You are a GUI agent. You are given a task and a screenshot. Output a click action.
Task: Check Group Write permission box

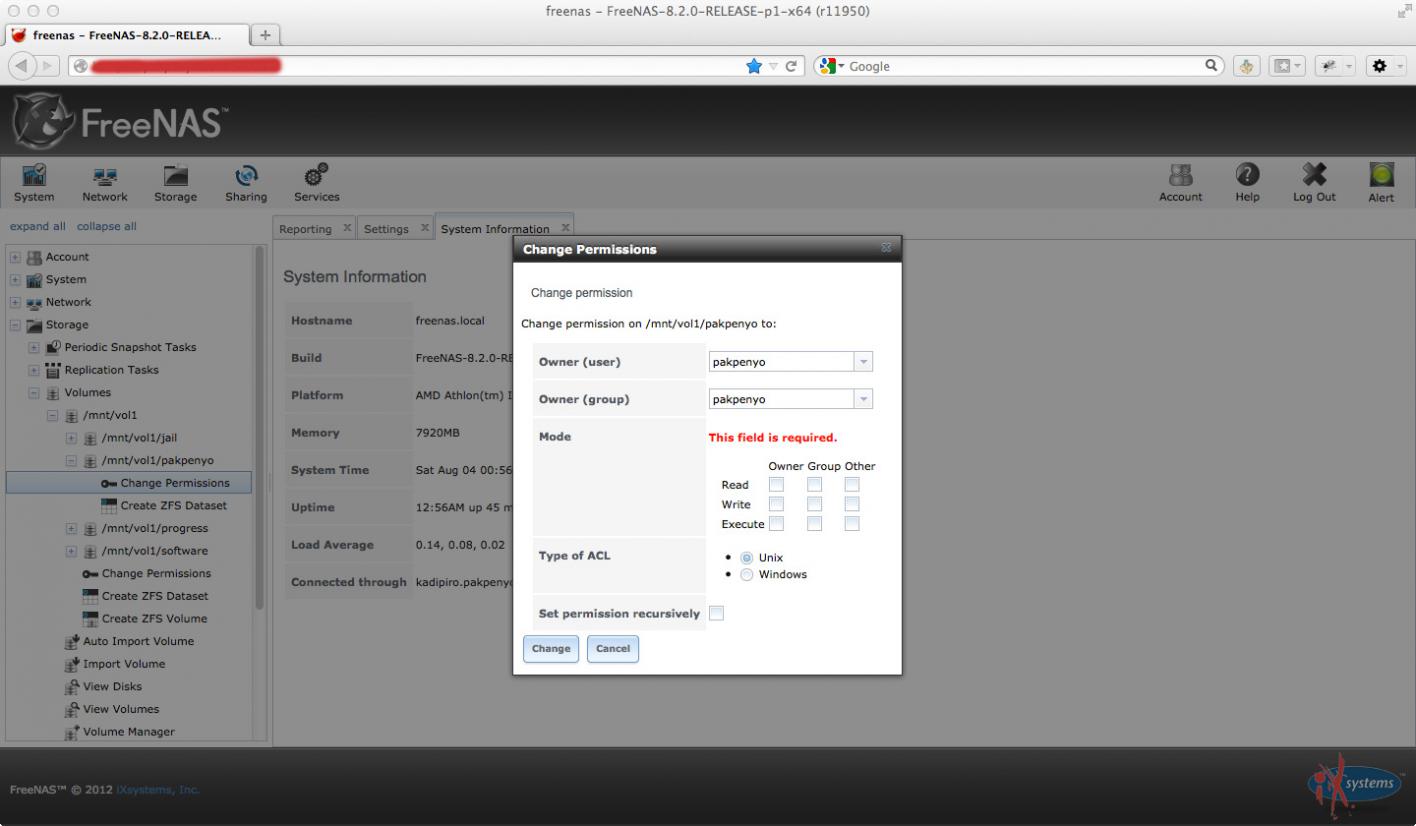[x=814, y=504]
